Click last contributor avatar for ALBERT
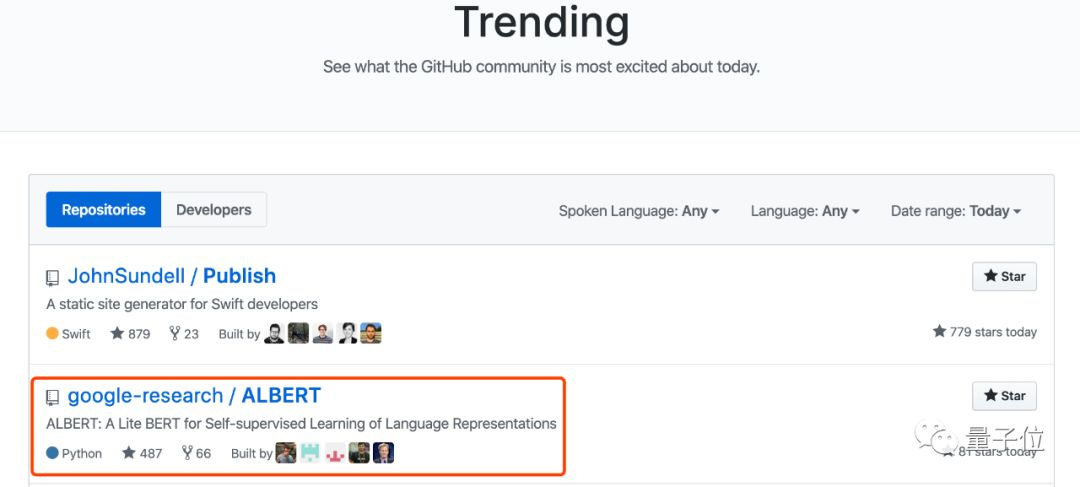Image resolution: width=1080 pixels, height=487 pixels. point(384,453)
